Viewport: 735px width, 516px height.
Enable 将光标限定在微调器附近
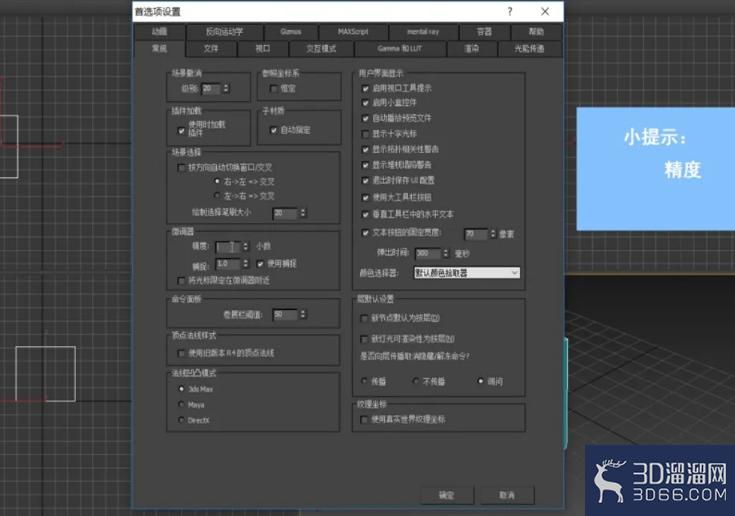pyautogui.click(x=181, y=281)
